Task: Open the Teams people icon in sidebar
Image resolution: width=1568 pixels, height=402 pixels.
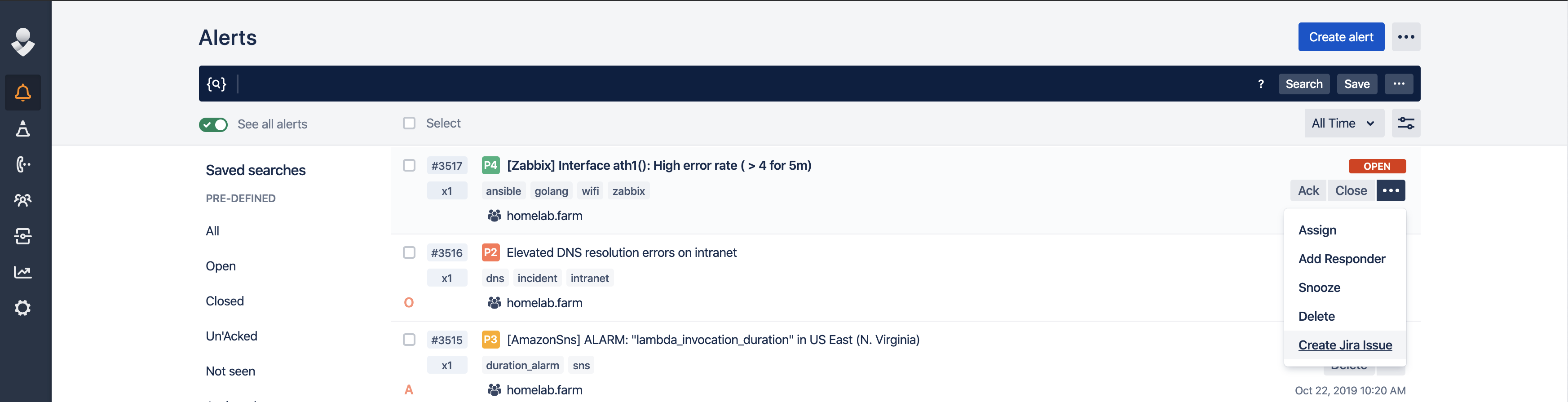Action: coord(22,200)
